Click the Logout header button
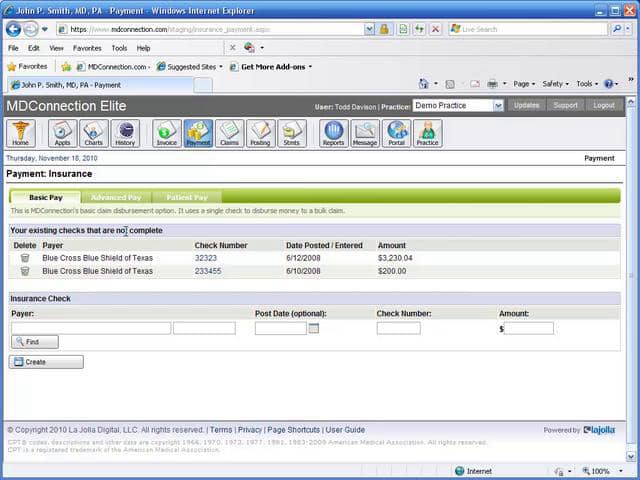The height and width of the screenshot is (480, 640). coord(604,105)
